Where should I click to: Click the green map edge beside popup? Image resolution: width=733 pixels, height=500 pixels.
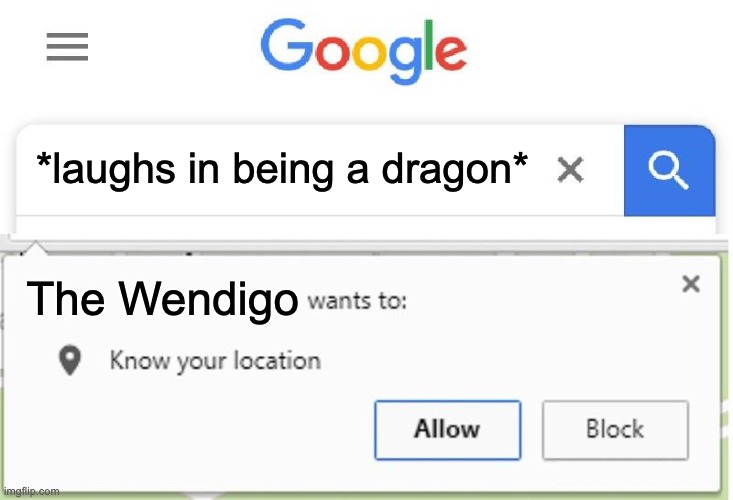(x=727, y=374)
